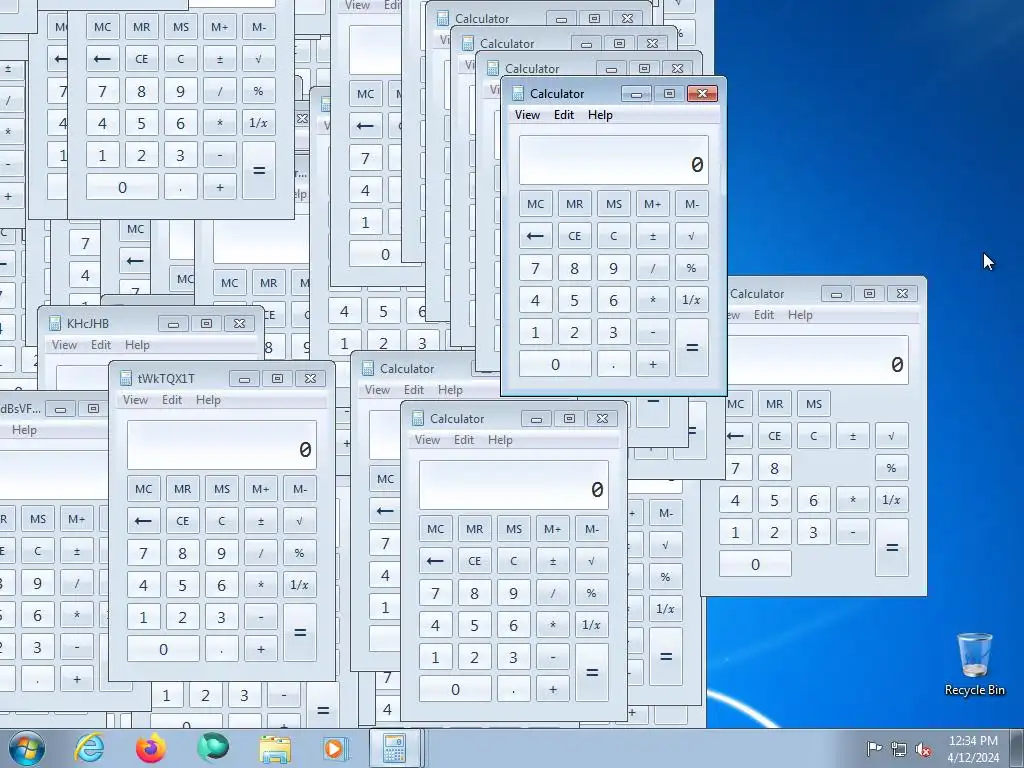Open Action Center flag in system tray
Image resolution: width=1024 pixels, height=768 pixels.
pyautogui.click(x=874, y=748)
